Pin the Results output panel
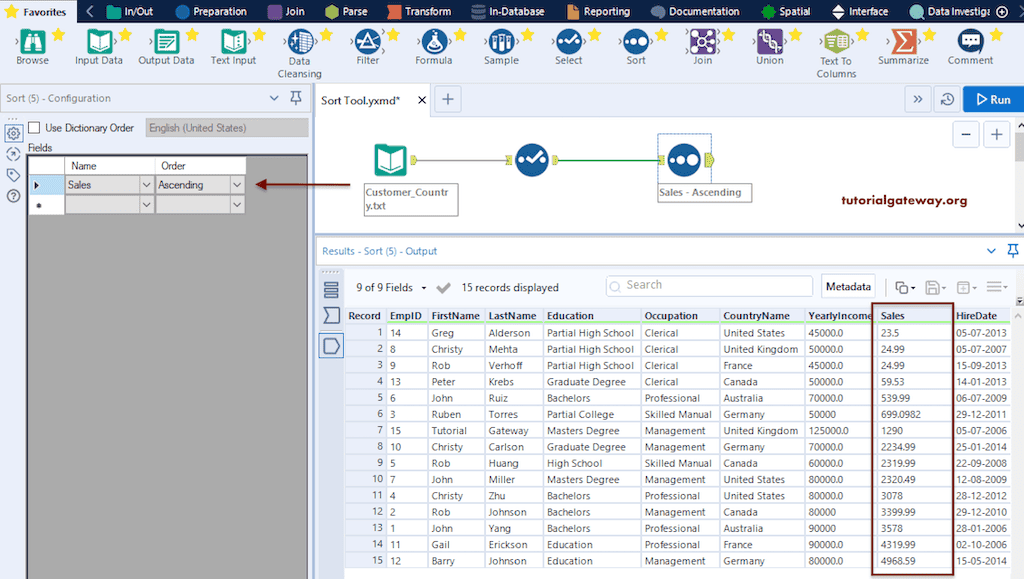Image resolution: width=1024 pixels, height=579 pixels. (x=1013, y=251)
